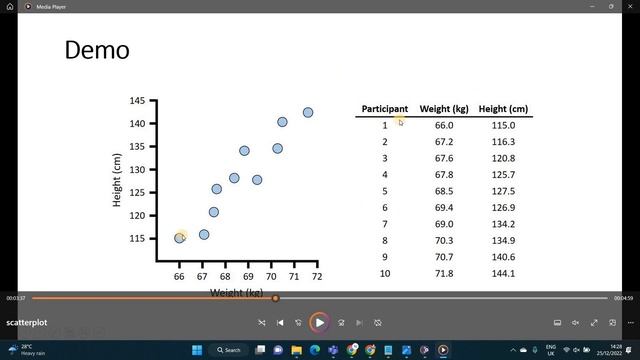Image resolution: width=640 pixels, height=360 pixels.
Task: Open Task View from the taskbar
Action: tap(260, 350)
